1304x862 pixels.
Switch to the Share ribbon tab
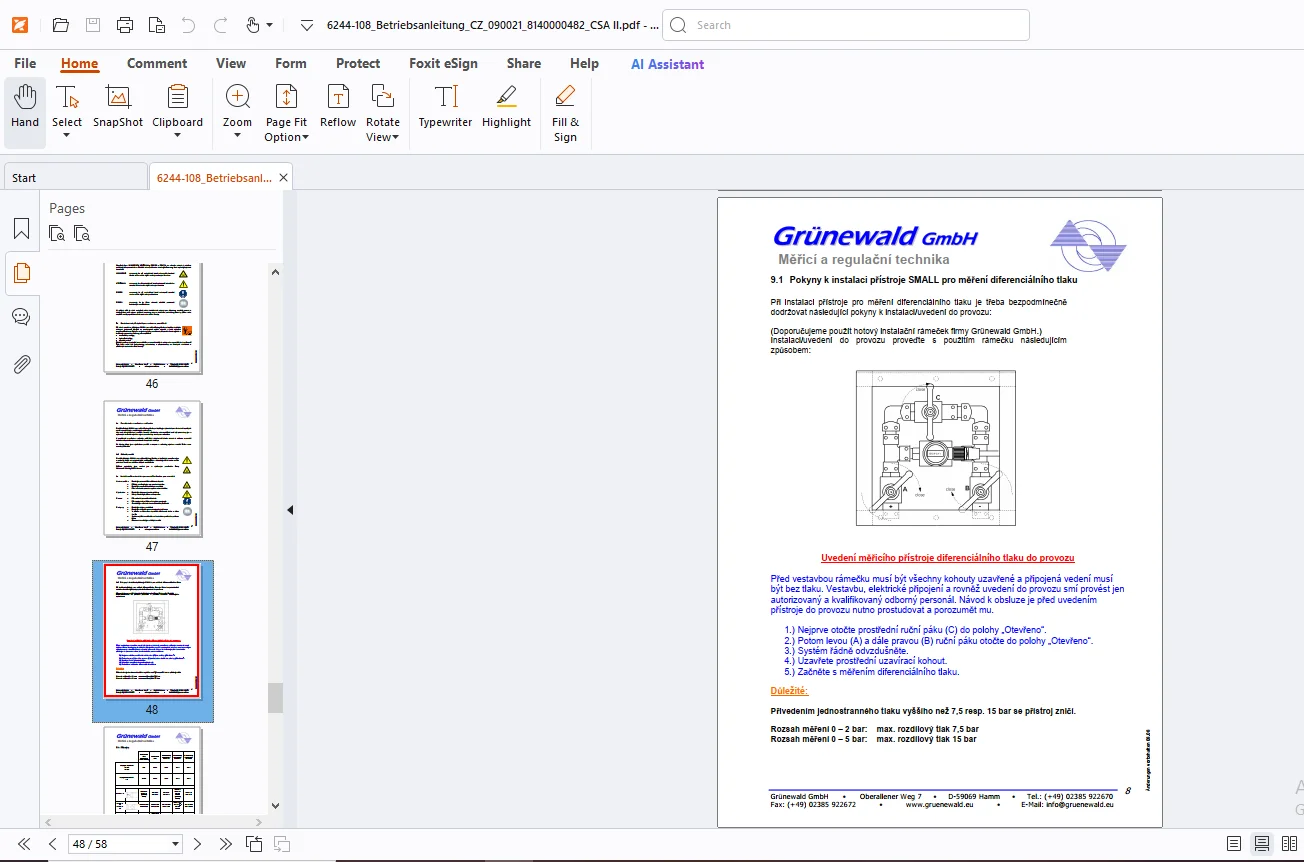point(524,63)
